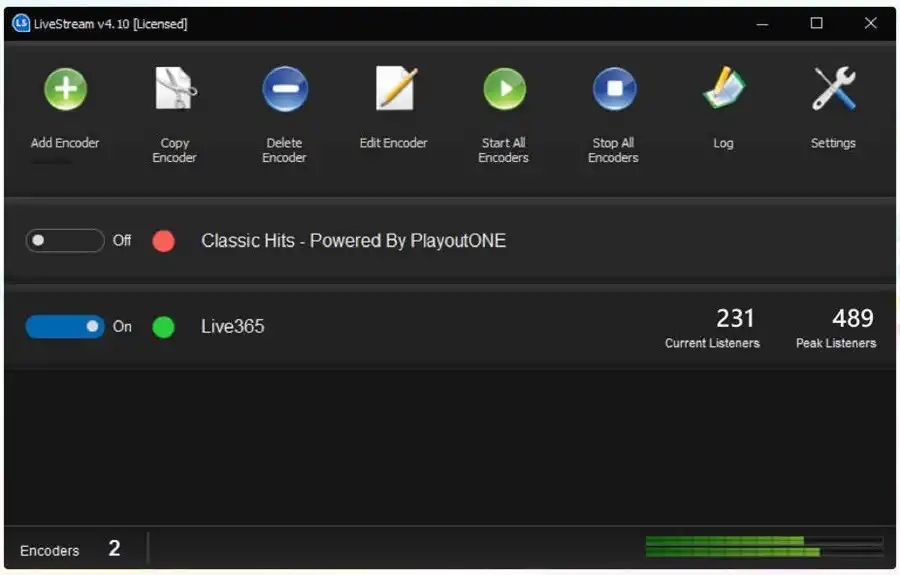900x575 pixels.
Task: Click the red status dot for Classic Hits
Action: click(164, 241)
